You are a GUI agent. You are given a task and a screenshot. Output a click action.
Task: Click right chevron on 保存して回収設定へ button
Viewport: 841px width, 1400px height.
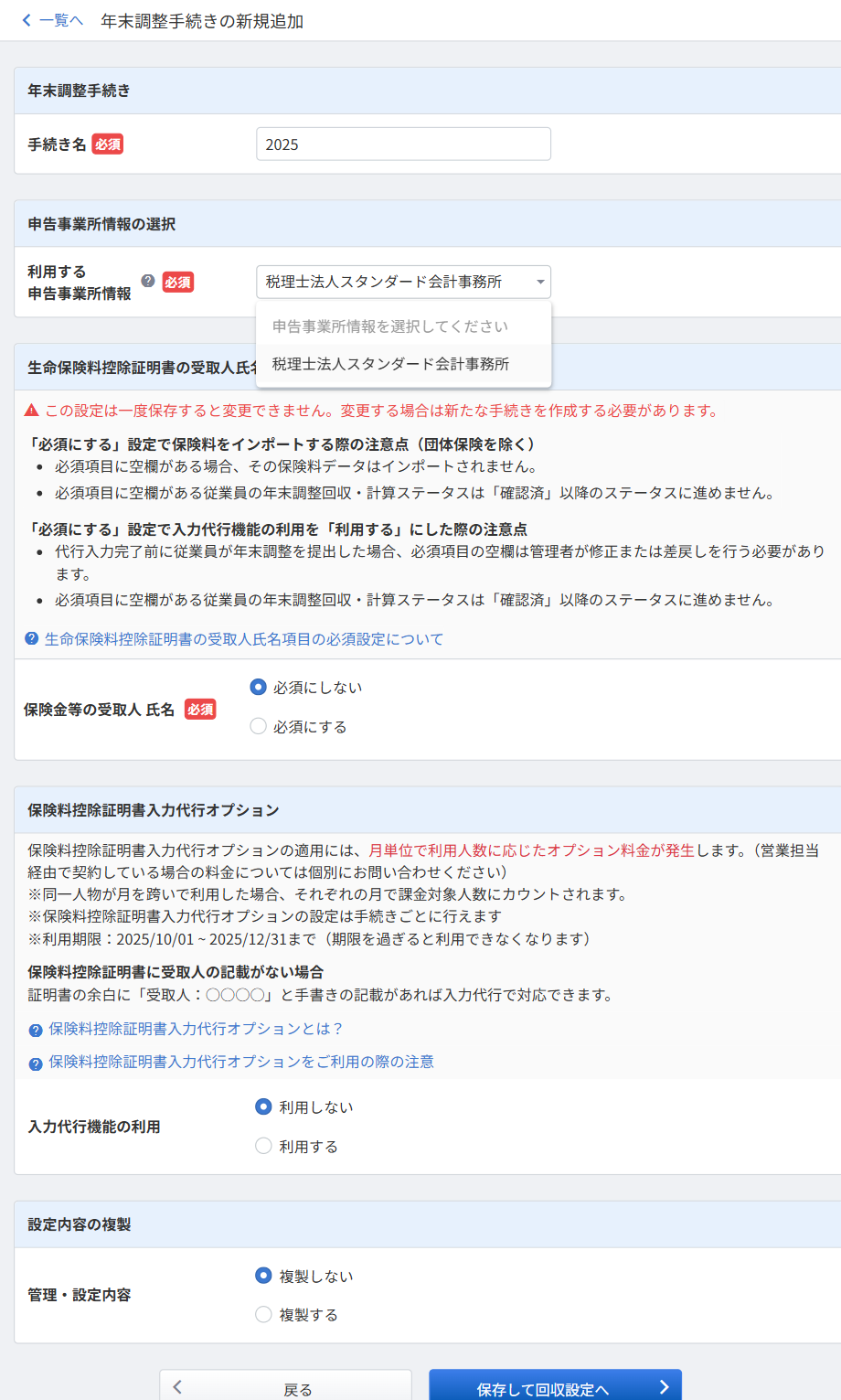[x=664, y=1387]
